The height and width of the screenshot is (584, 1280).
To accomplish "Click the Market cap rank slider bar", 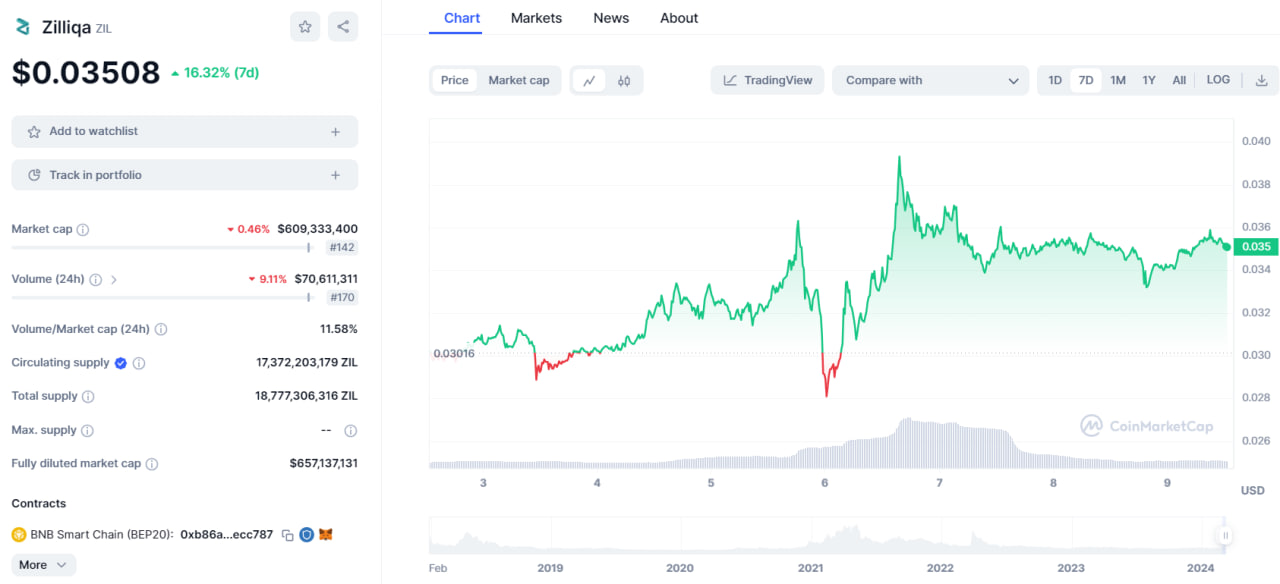I will tap(164, 247).
